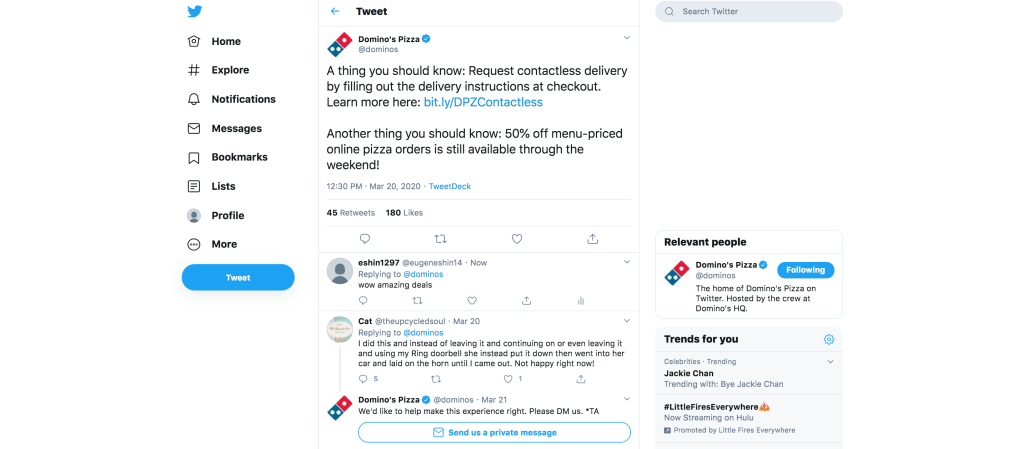View analytics on eshin1297's reply
This screenshot has height=449, width=1023.
tap(580, 300)
